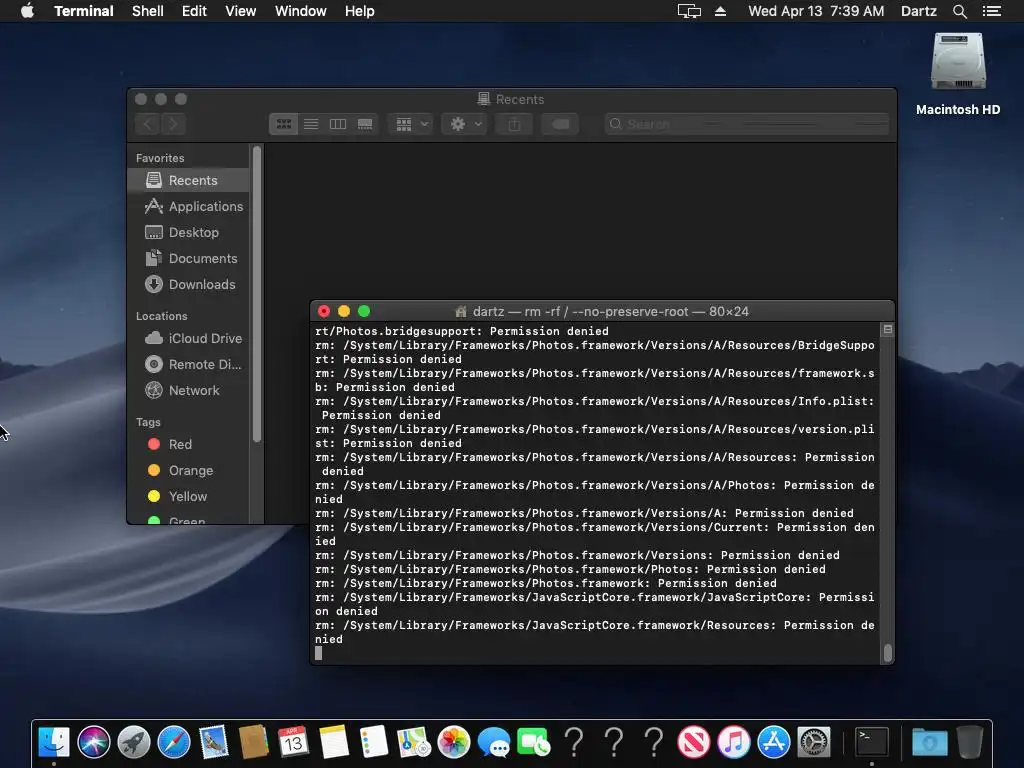The height and width of the screenshot is (768, 1024).
Task: Open Reminders icon in Dock
Action: 374,742
